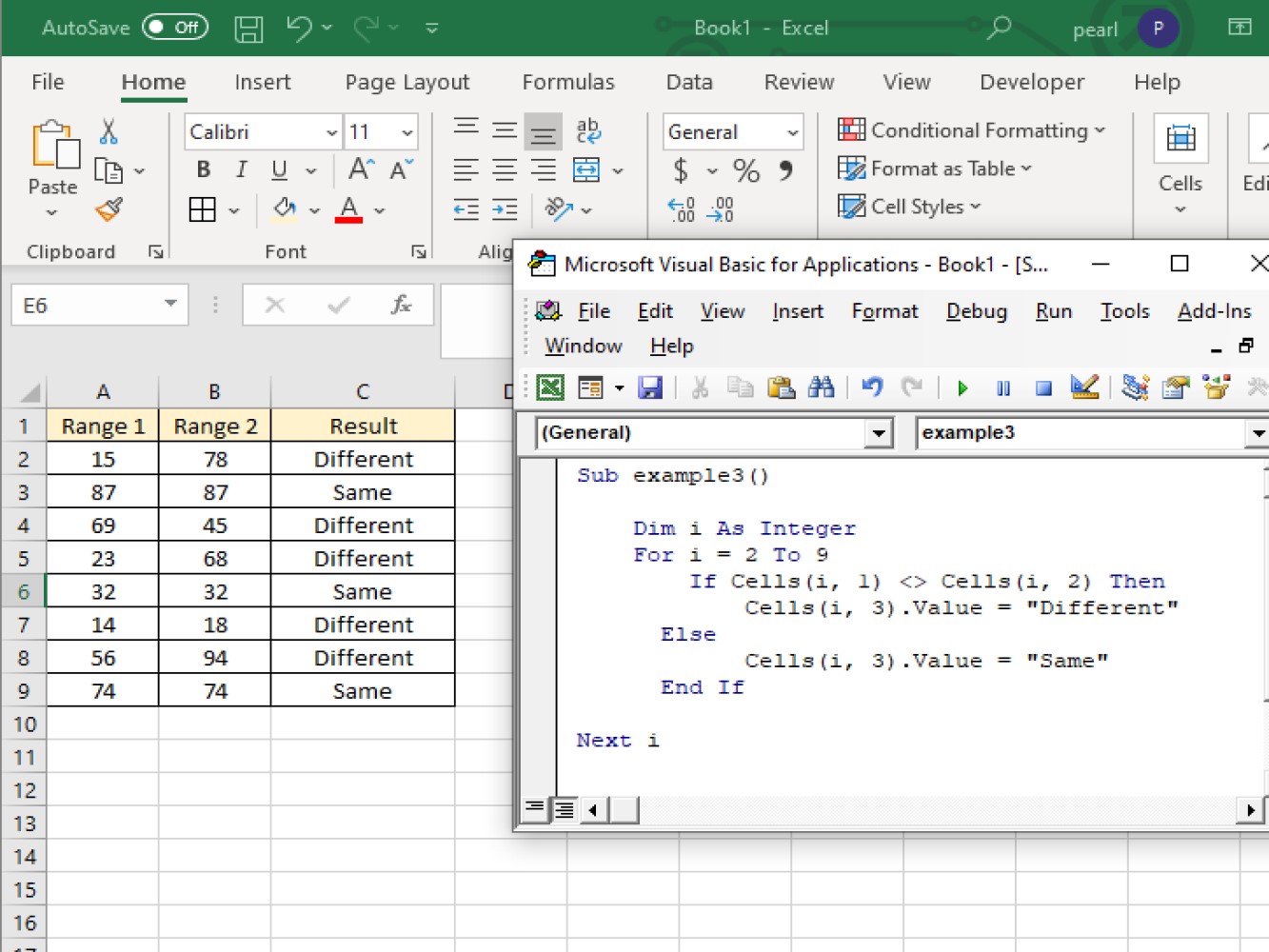Image resolution: width=1269 pixels, height=952 pixels.
Task: Click the Break pause icon in VBA toolbar
Action: tap(1003, 387)
